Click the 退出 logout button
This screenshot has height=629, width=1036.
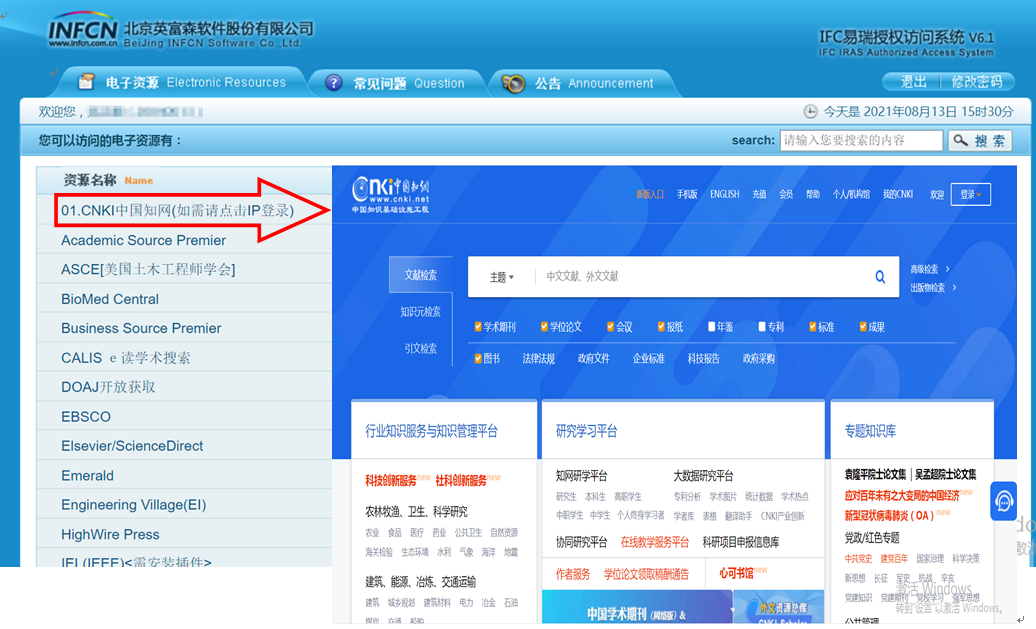point(913,82)
